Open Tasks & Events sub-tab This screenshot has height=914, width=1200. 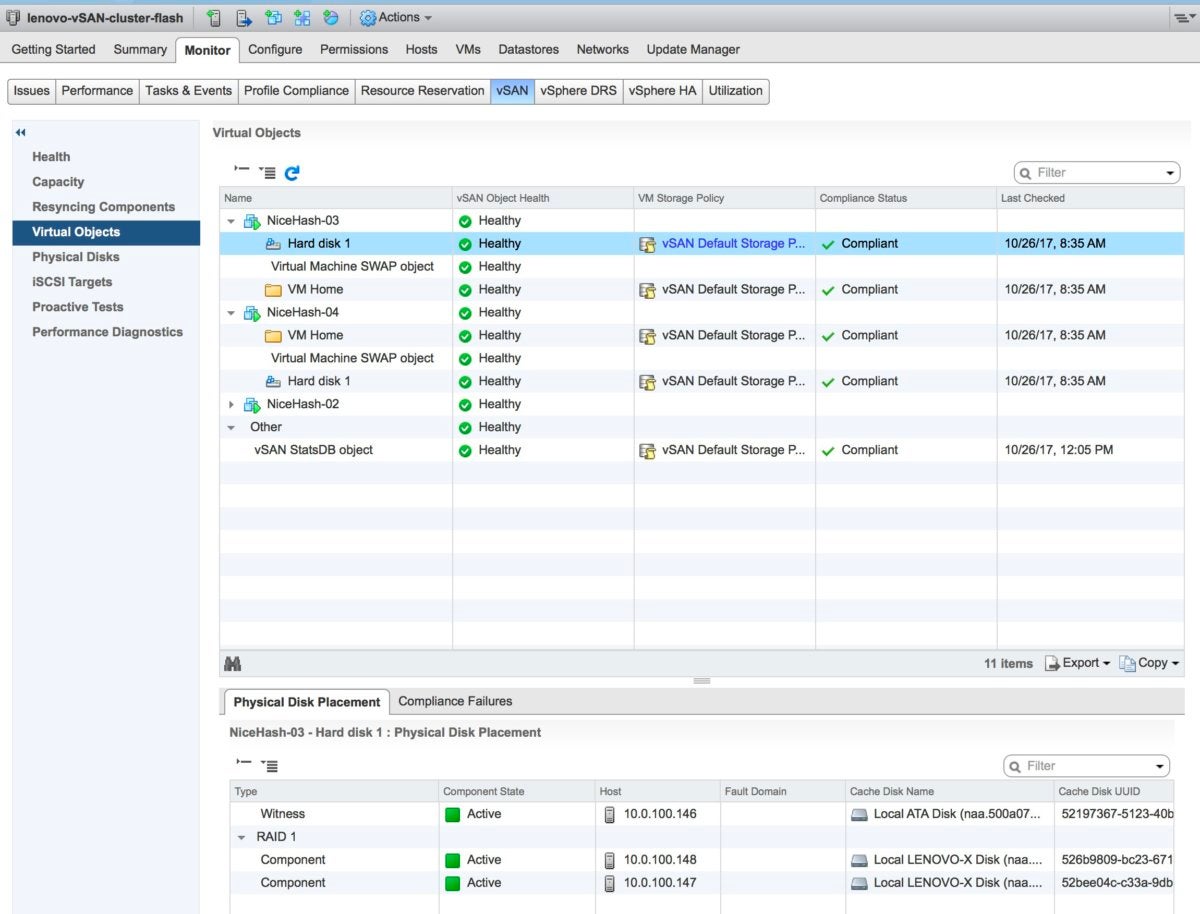click(188, 90)
